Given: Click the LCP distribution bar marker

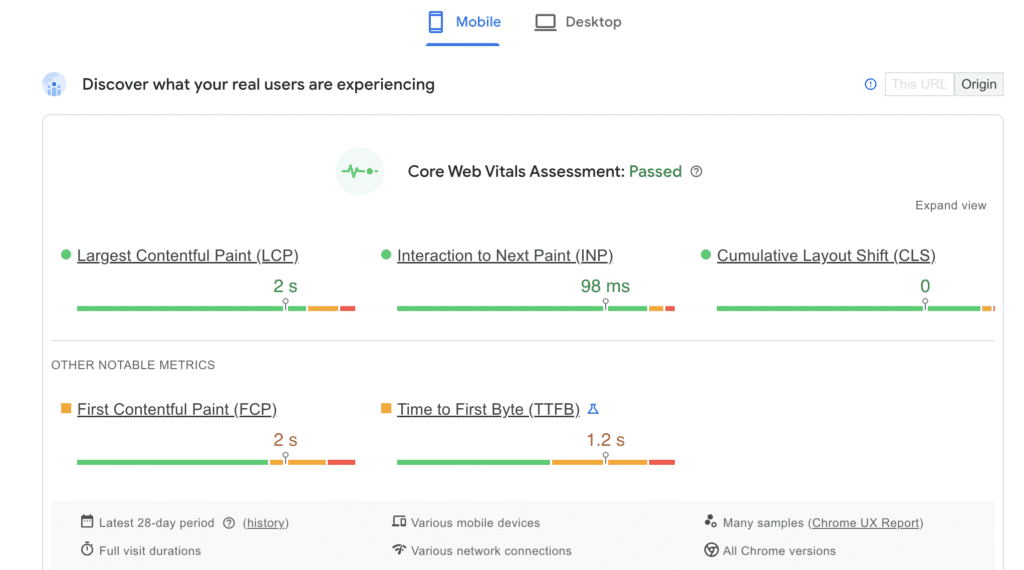Looking at the screenshot, I should [285, 304].
